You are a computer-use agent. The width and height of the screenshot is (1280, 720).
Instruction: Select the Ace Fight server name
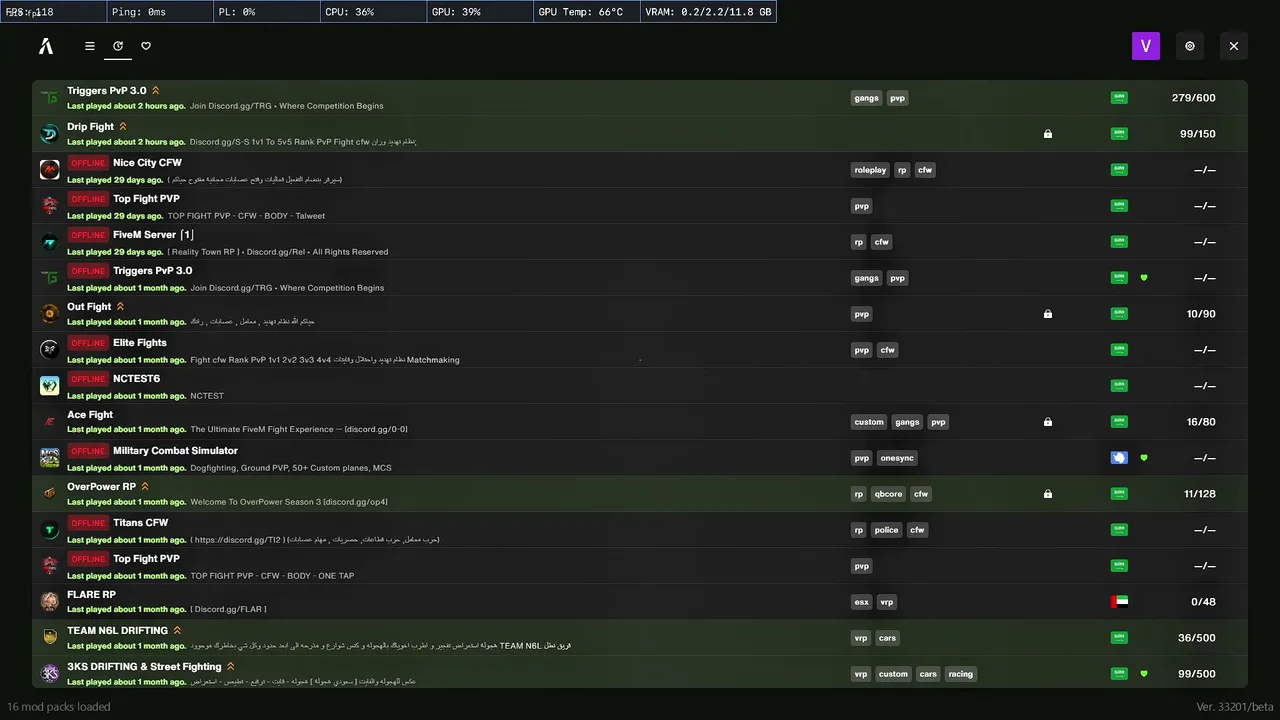90,415
